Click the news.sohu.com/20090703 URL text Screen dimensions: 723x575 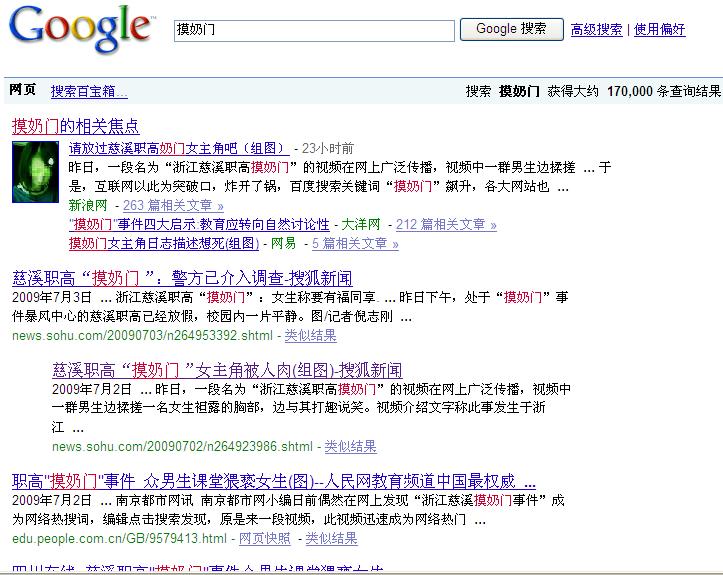142,336
